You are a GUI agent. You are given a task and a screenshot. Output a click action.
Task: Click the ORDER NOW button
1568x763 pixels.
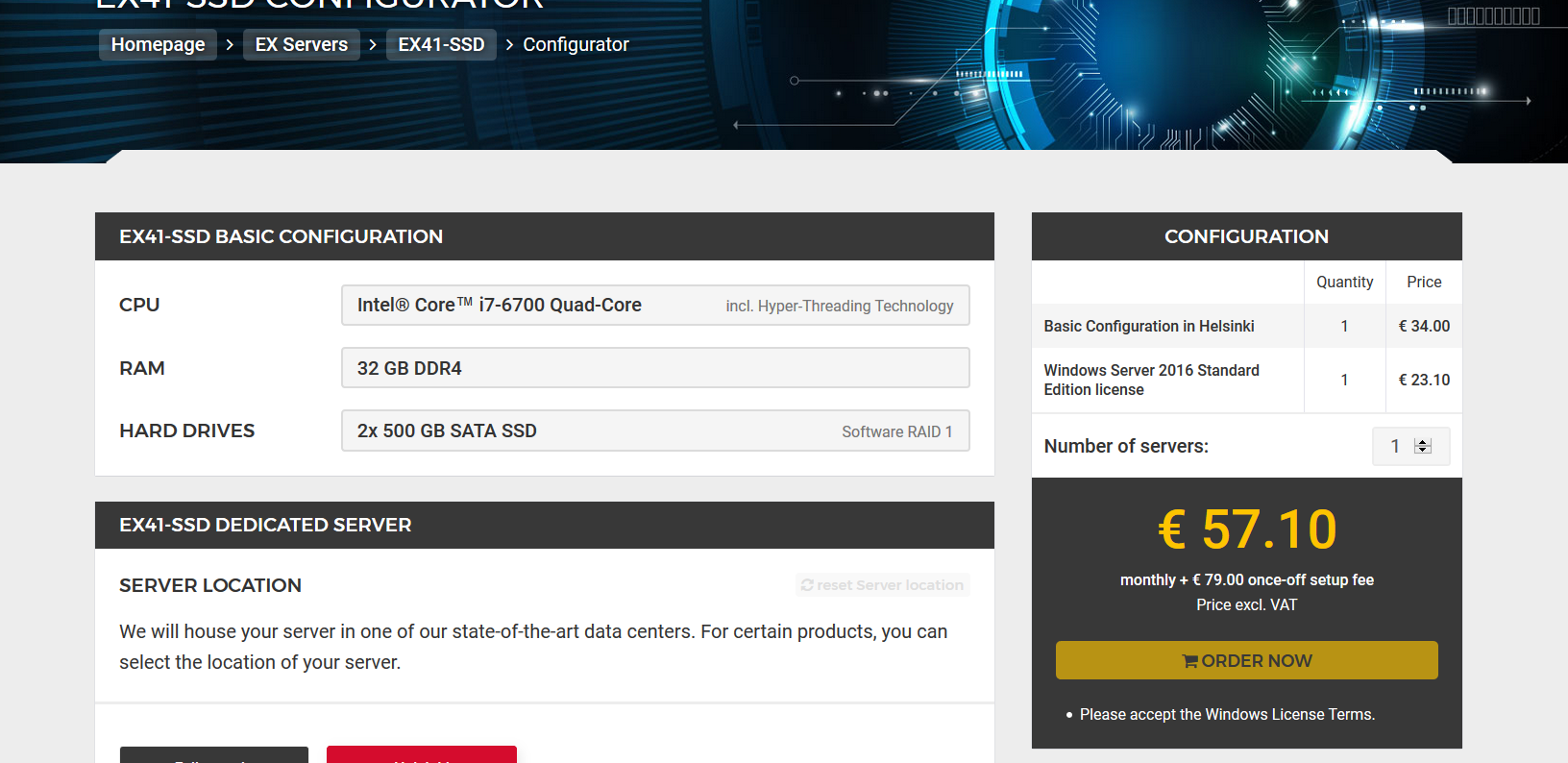coord(1246,660)
